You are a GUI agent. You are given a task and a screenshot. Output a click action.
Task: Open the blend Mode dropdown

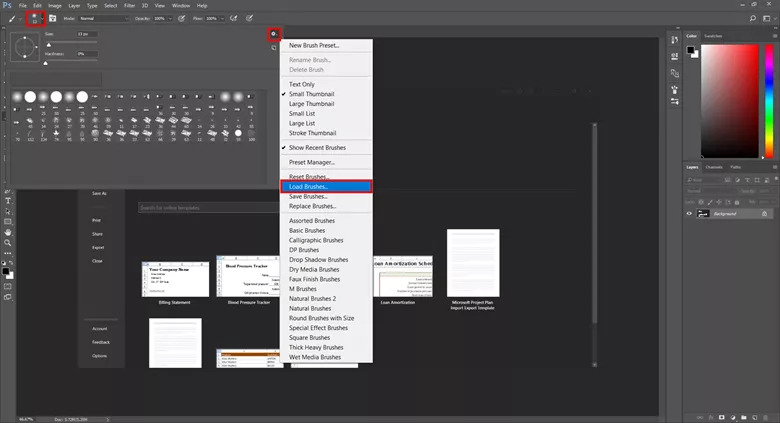coord(104,18)
